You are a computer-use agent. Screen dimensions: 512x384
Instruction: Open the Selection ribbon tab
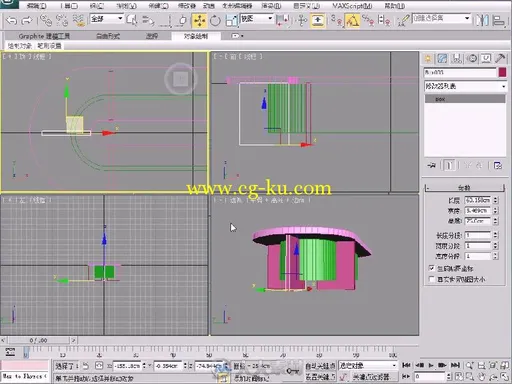[x=152, y=36]
